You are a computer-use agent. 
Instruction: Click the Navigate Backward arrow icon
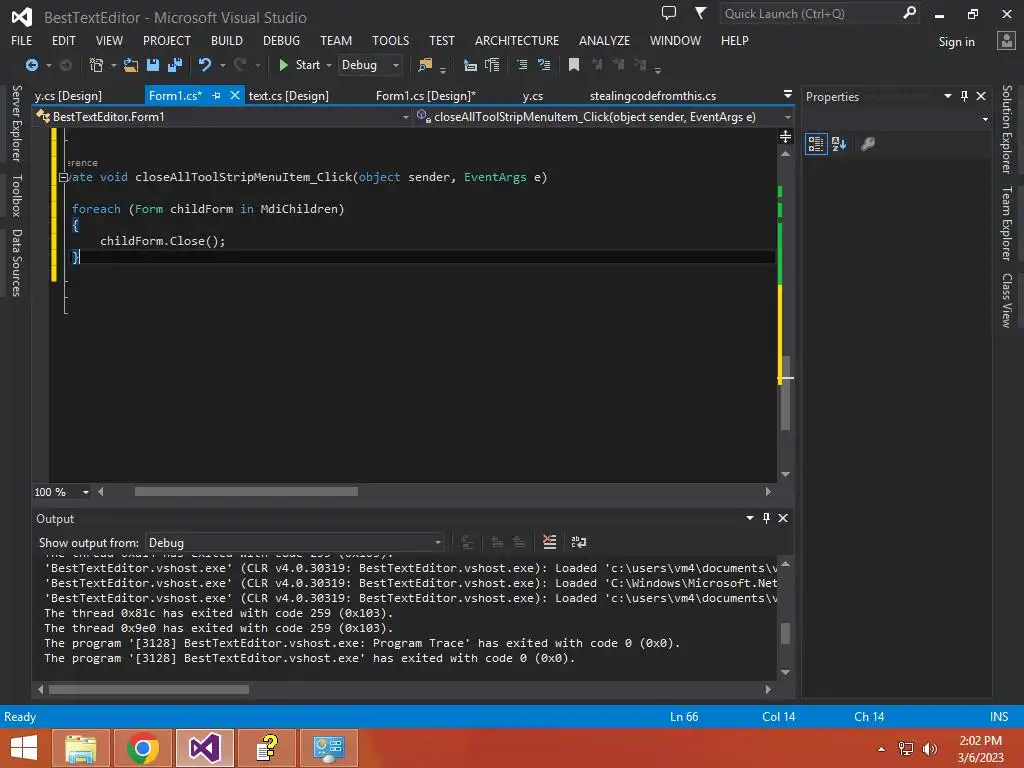tap(31, 65)
